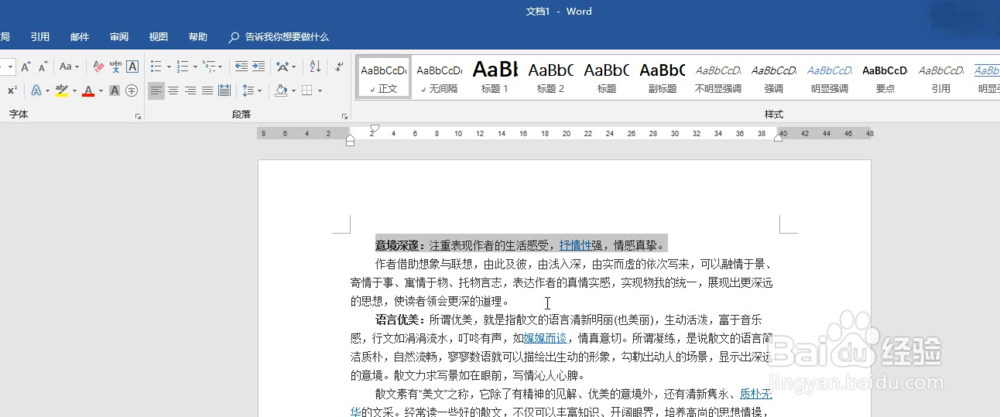
Task: Open Asian Layout options button
Action: (283, 66)
